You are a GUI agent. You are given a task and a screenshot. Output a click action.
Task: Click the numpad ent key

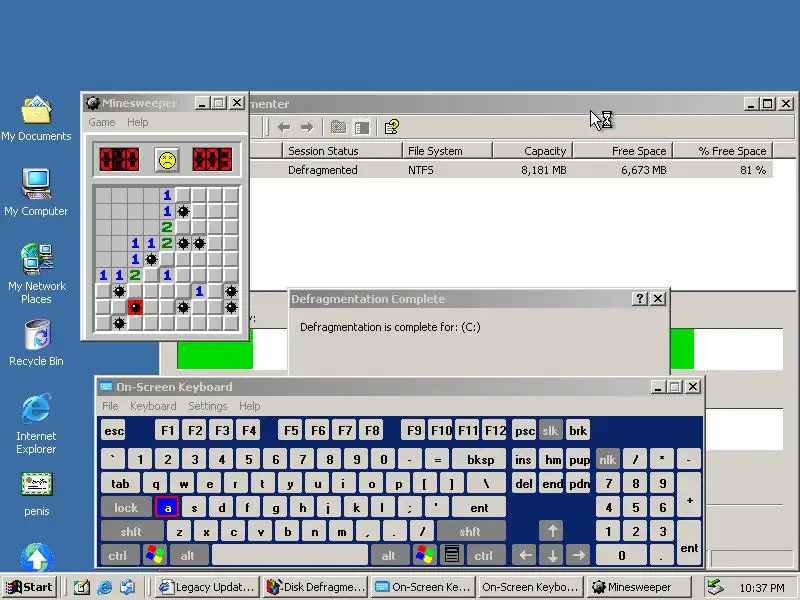pyautogui.click(x=689, y=543)
